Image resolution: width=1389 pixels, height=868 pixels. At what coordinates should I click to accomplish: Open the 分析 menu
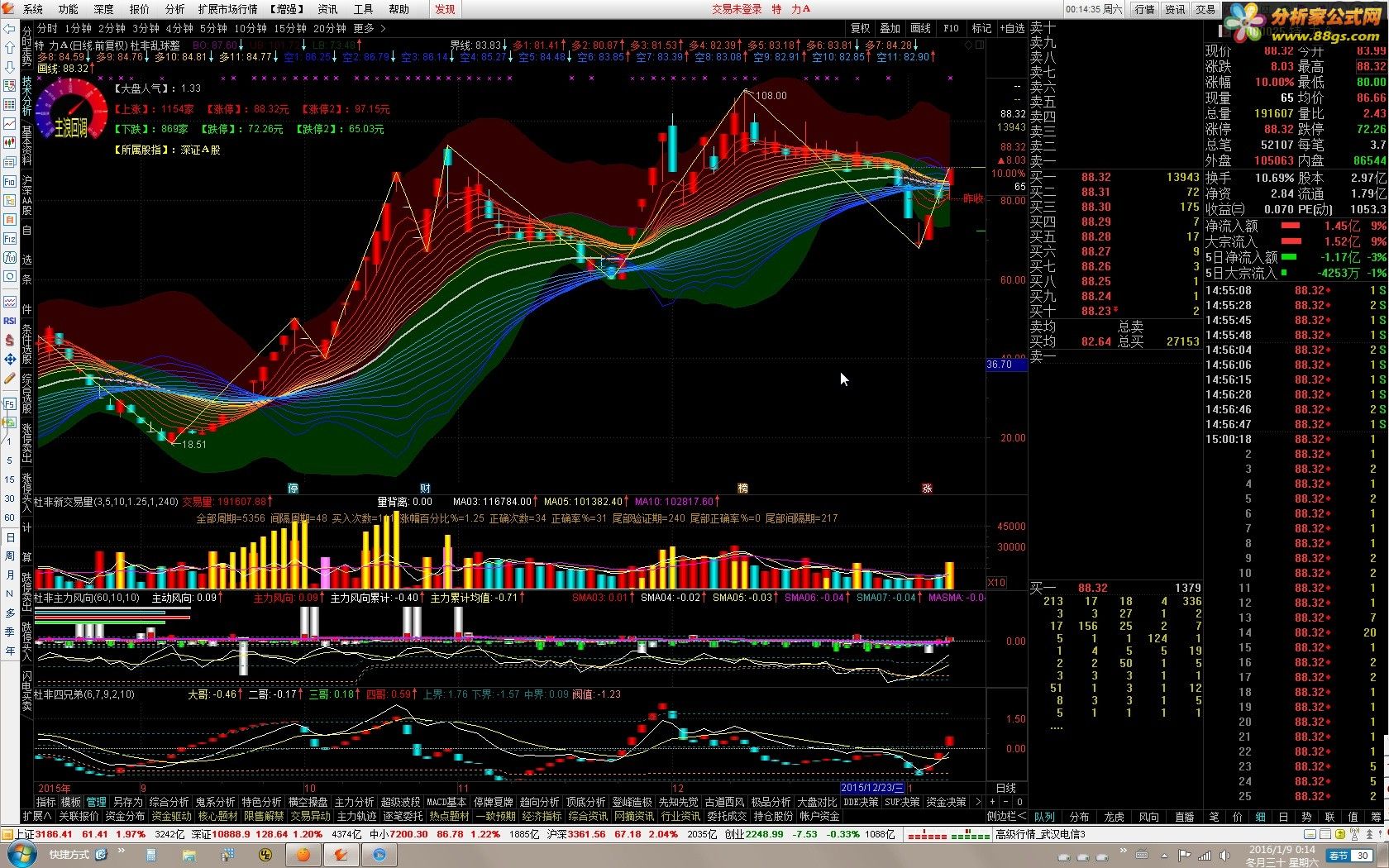[175, 9]
